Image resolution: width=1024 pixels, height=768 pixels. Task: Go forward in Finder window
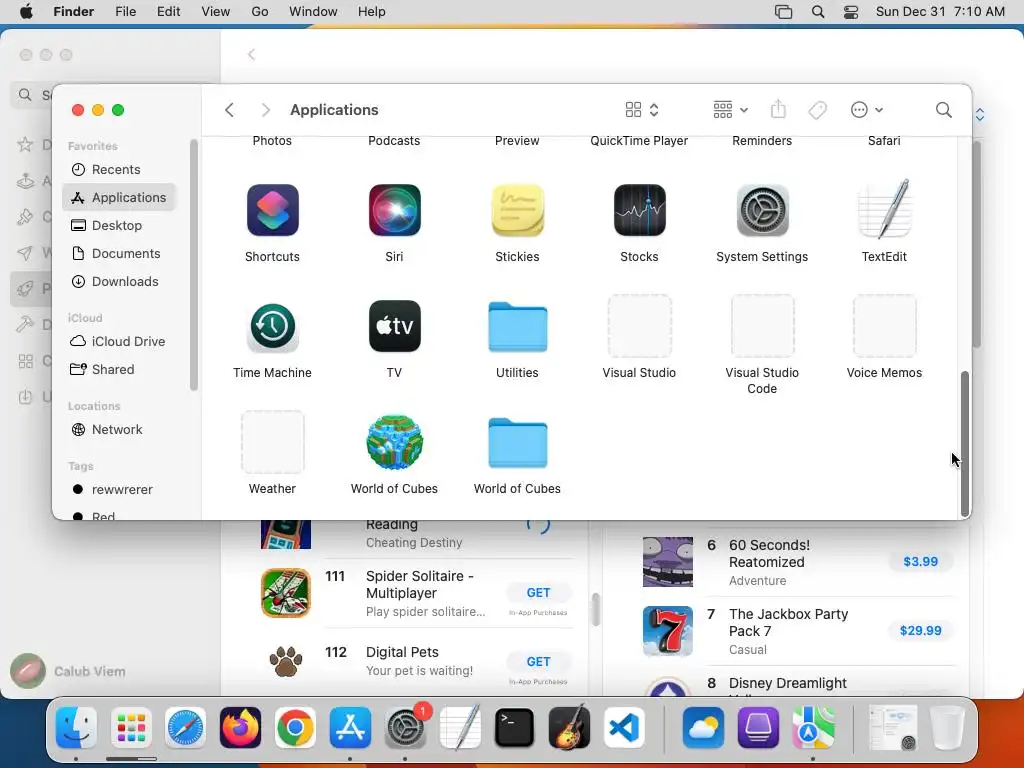[x=264, y=110]
